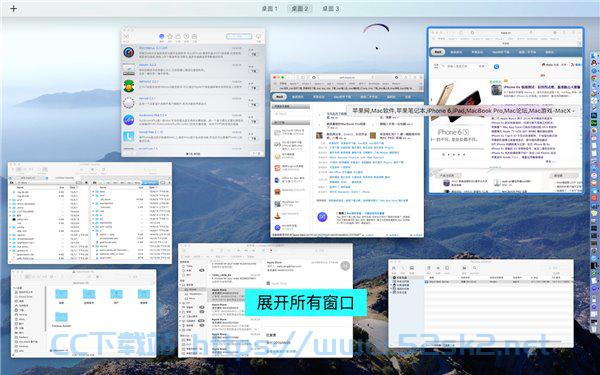Switch to 桌面 2 in the Spaces bar
The width and height of the screenshot is (600, 375).
tap(300, 8)
